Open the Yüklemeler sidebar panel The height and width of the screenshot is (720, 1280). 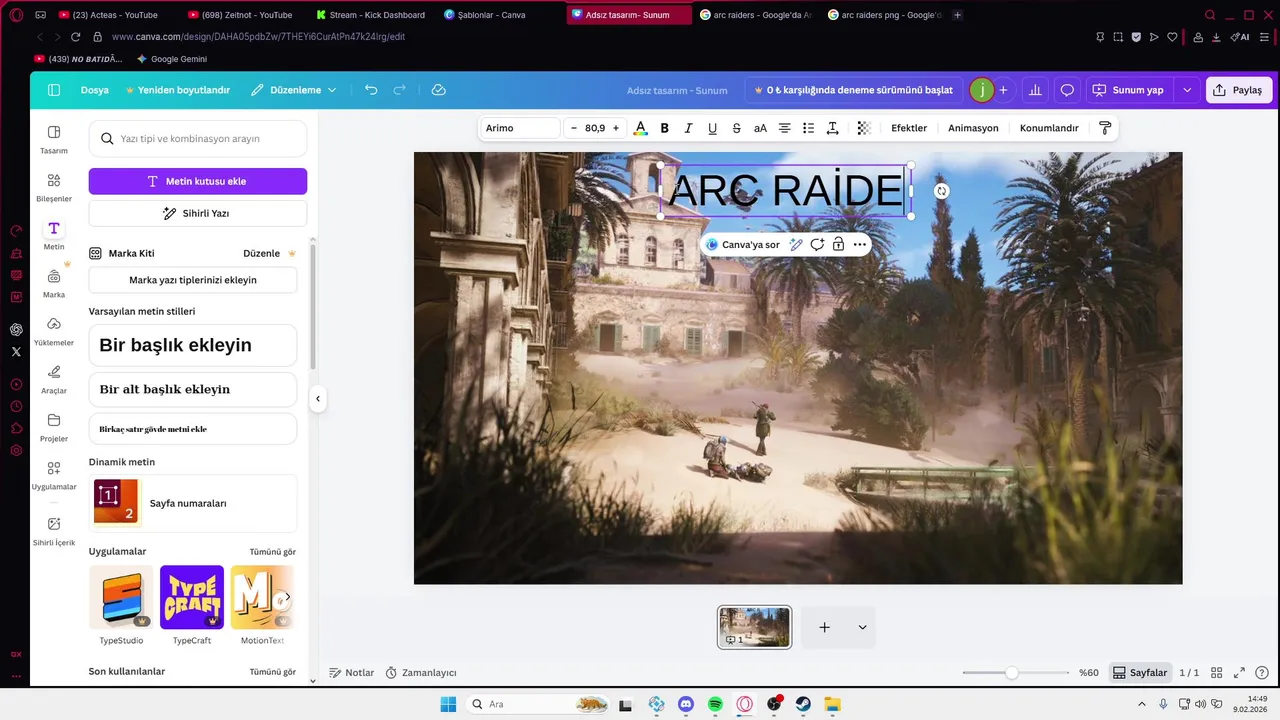[x=54, y=331]
